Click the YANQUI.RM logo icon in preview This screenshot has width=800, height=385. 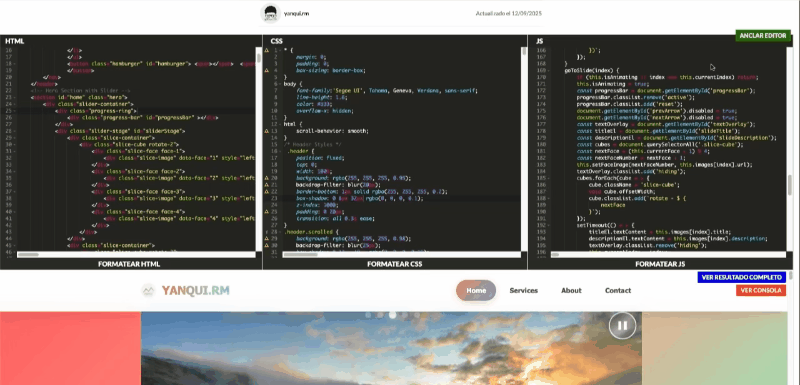(x=148, y=290)
